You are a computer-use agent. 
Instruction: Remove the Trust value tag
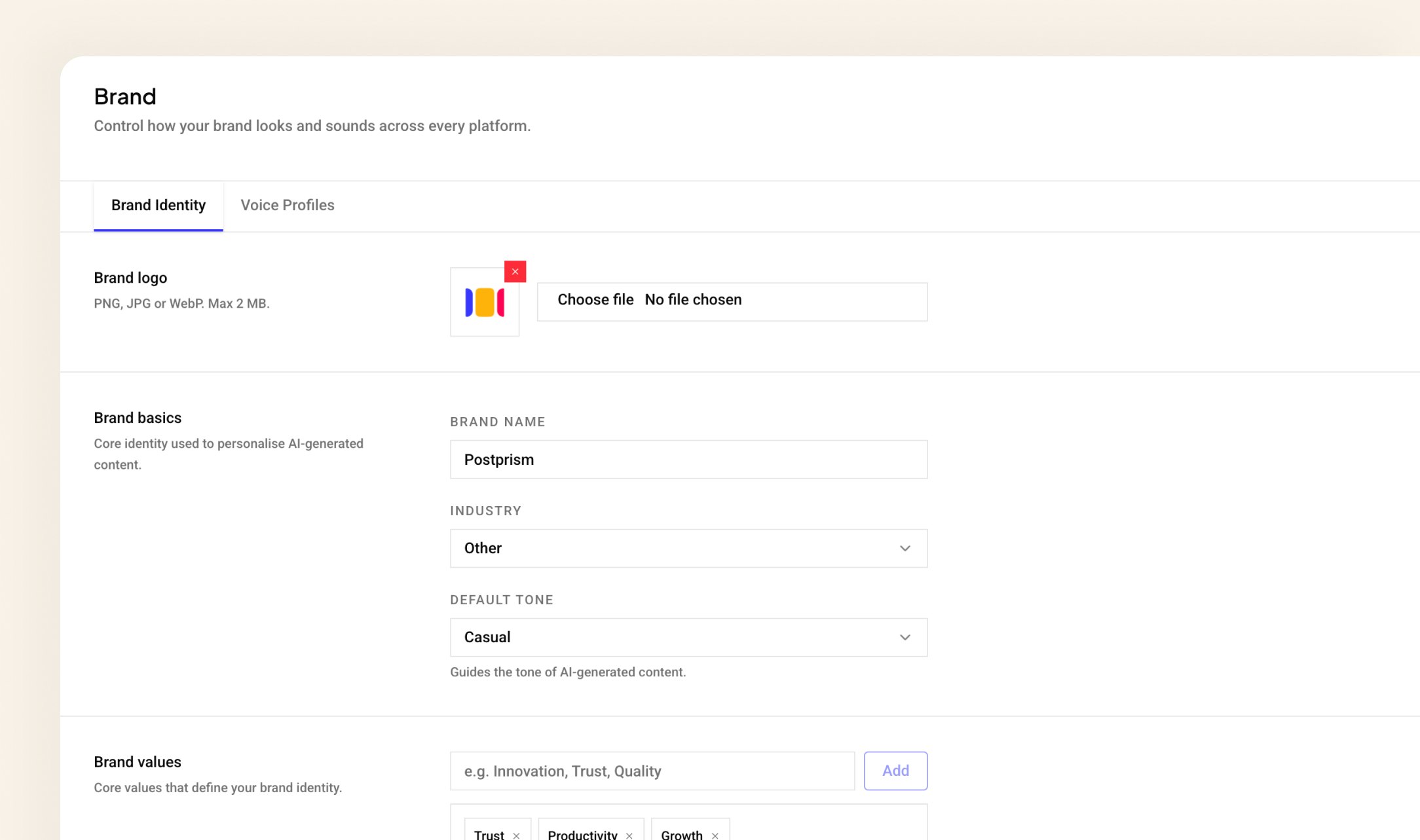[516, 835]
